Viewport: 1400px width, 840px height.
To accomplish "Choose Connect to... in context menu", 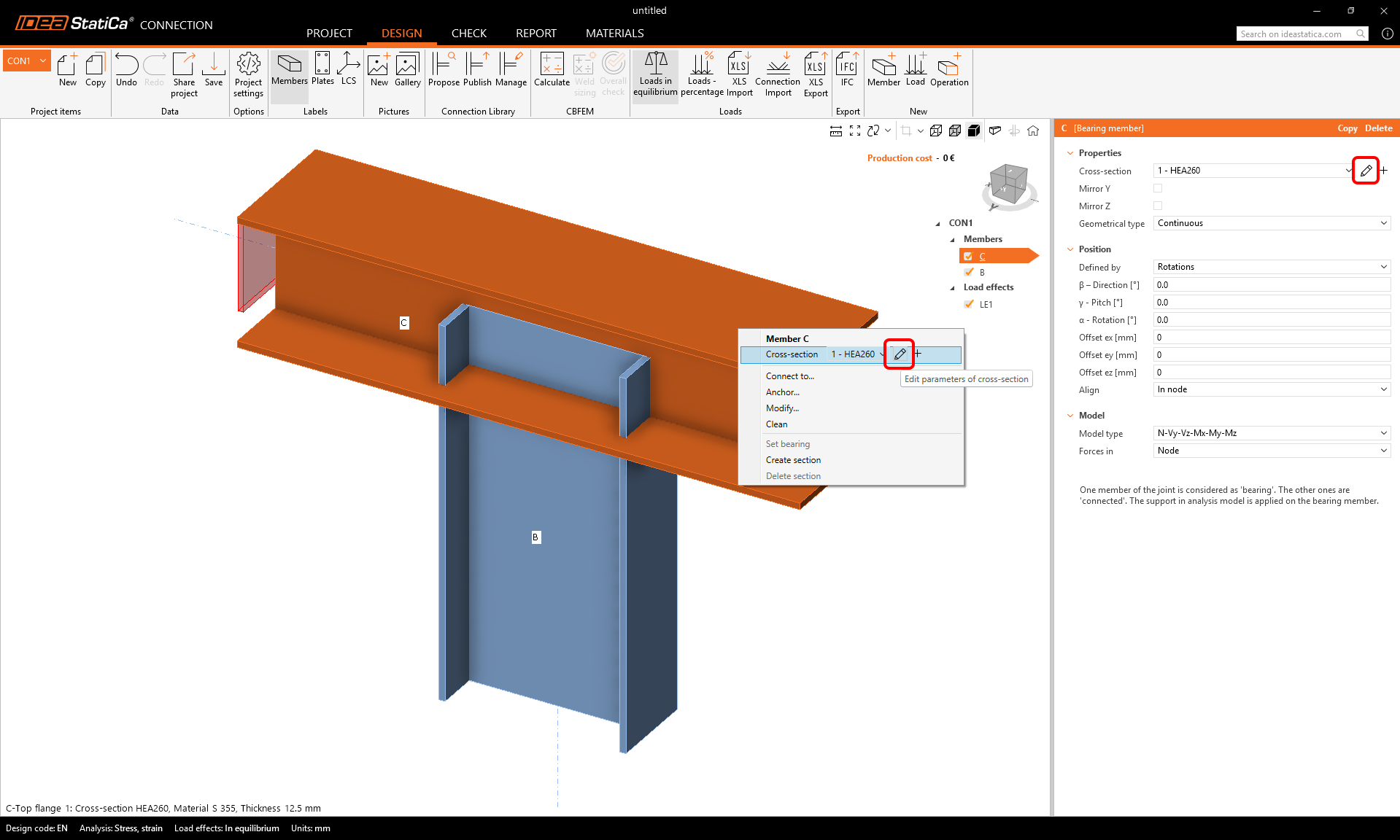I will click(x=789, y=376).
